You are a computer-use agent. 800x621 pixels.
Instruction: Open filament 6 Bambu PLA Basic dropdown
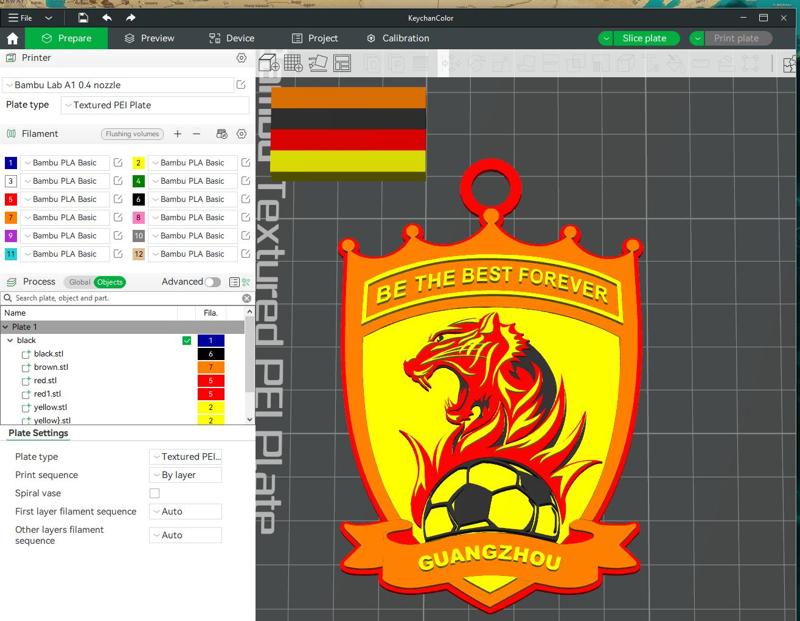192,200
